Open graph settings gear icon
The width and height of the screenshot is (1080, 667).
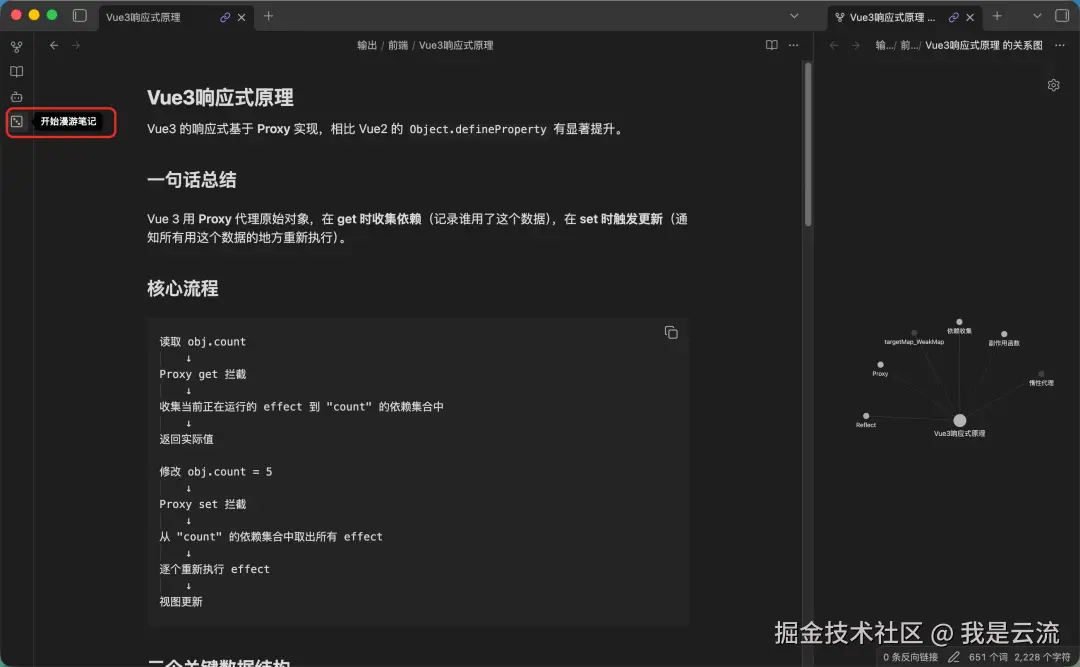tap(1053, 85)
